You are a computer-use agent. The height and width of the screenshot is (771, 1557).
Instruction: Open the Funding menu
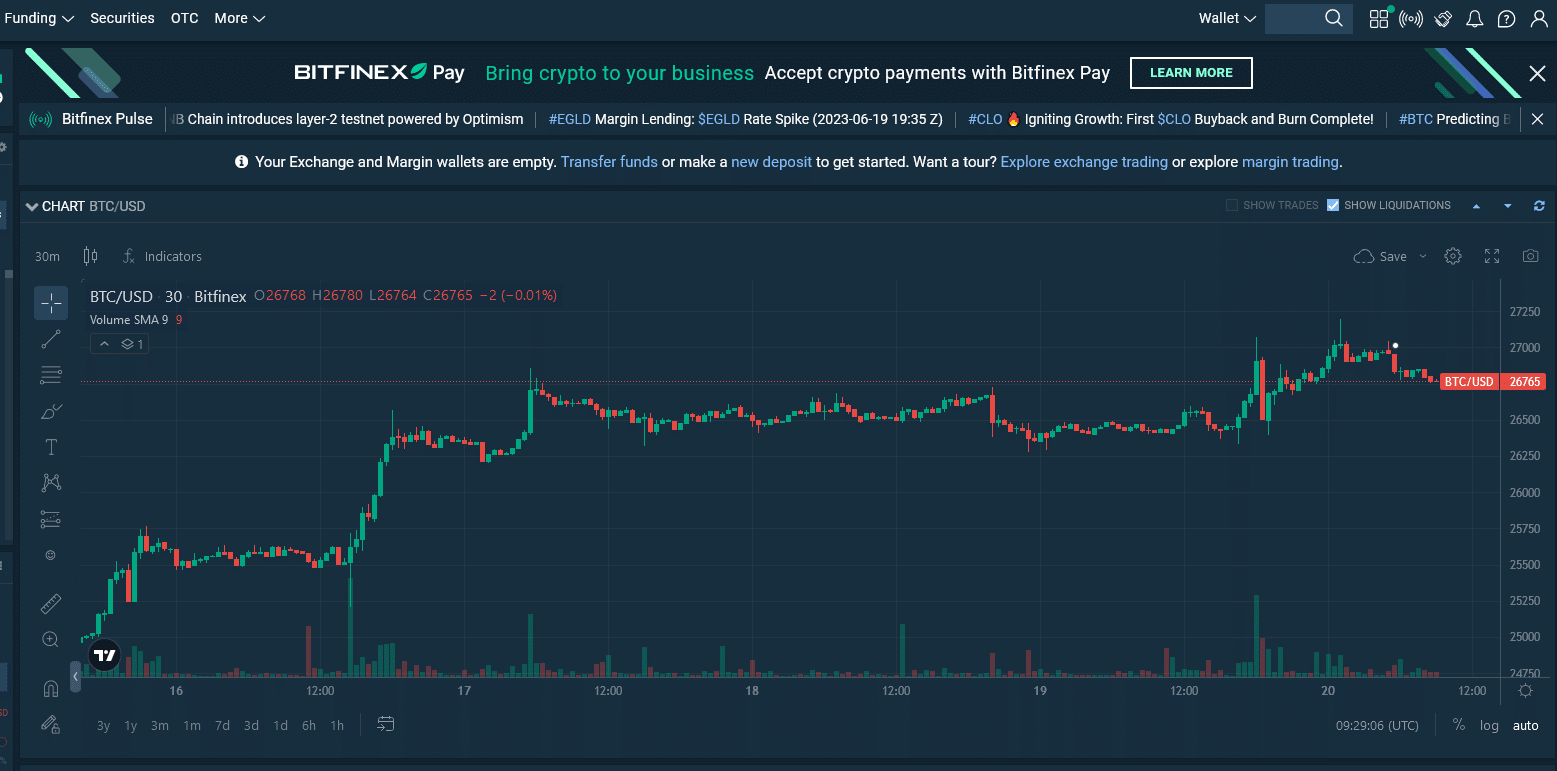tap(39, 18)
